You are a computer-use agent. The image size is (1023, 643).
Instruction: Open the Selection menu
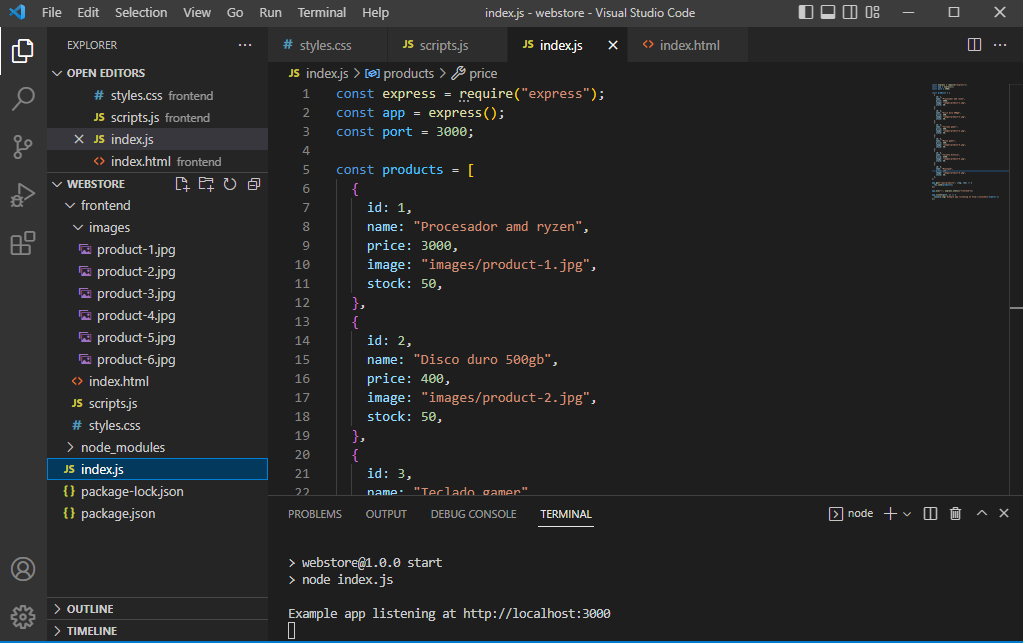[141, 12]
